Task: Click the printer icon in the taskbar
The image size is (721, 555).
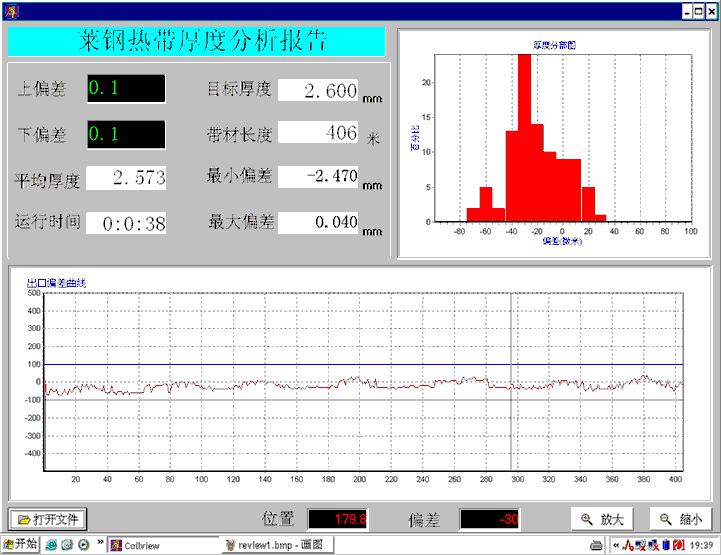Action: coord(596,546)
